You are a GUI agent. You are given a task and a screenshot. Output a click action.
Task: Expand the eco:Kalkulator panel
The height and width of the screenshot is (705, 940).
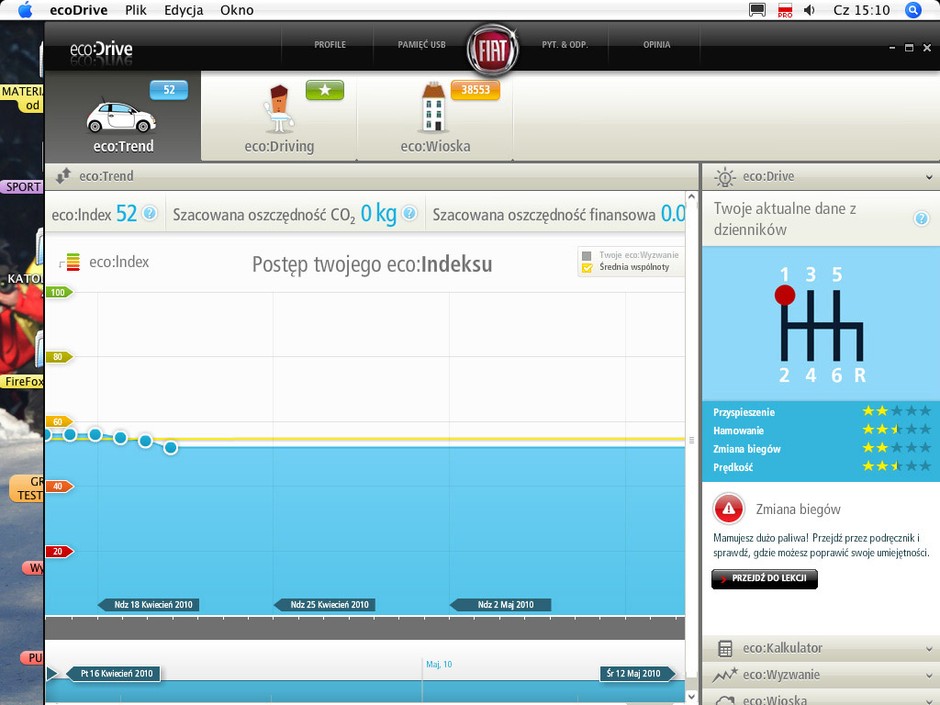tap(929, 649)
